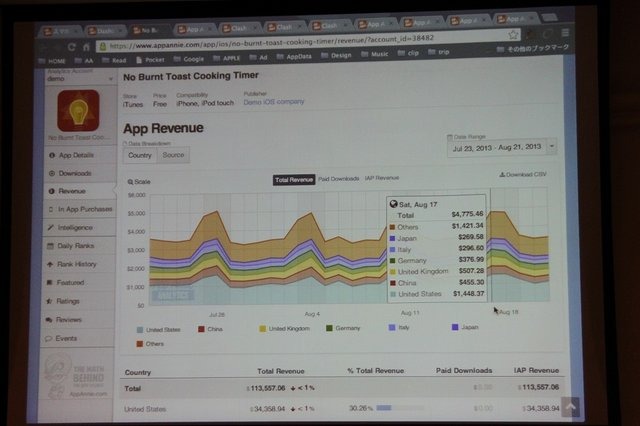The height and width of the screenshot is (426, 640).
Task: Toggle Japan series in chart legend
Action: 465,327
